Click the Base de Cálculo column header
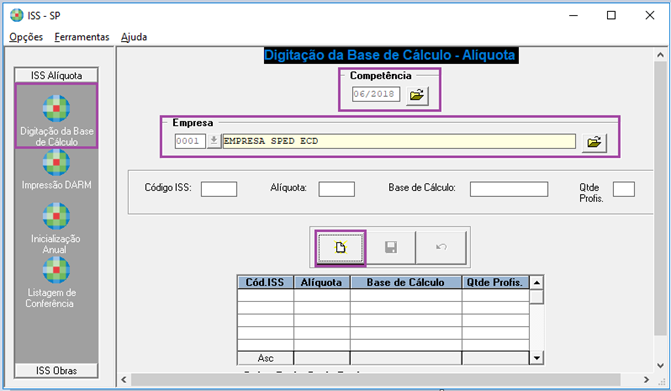The image size is (671, 391). point(406,282)
